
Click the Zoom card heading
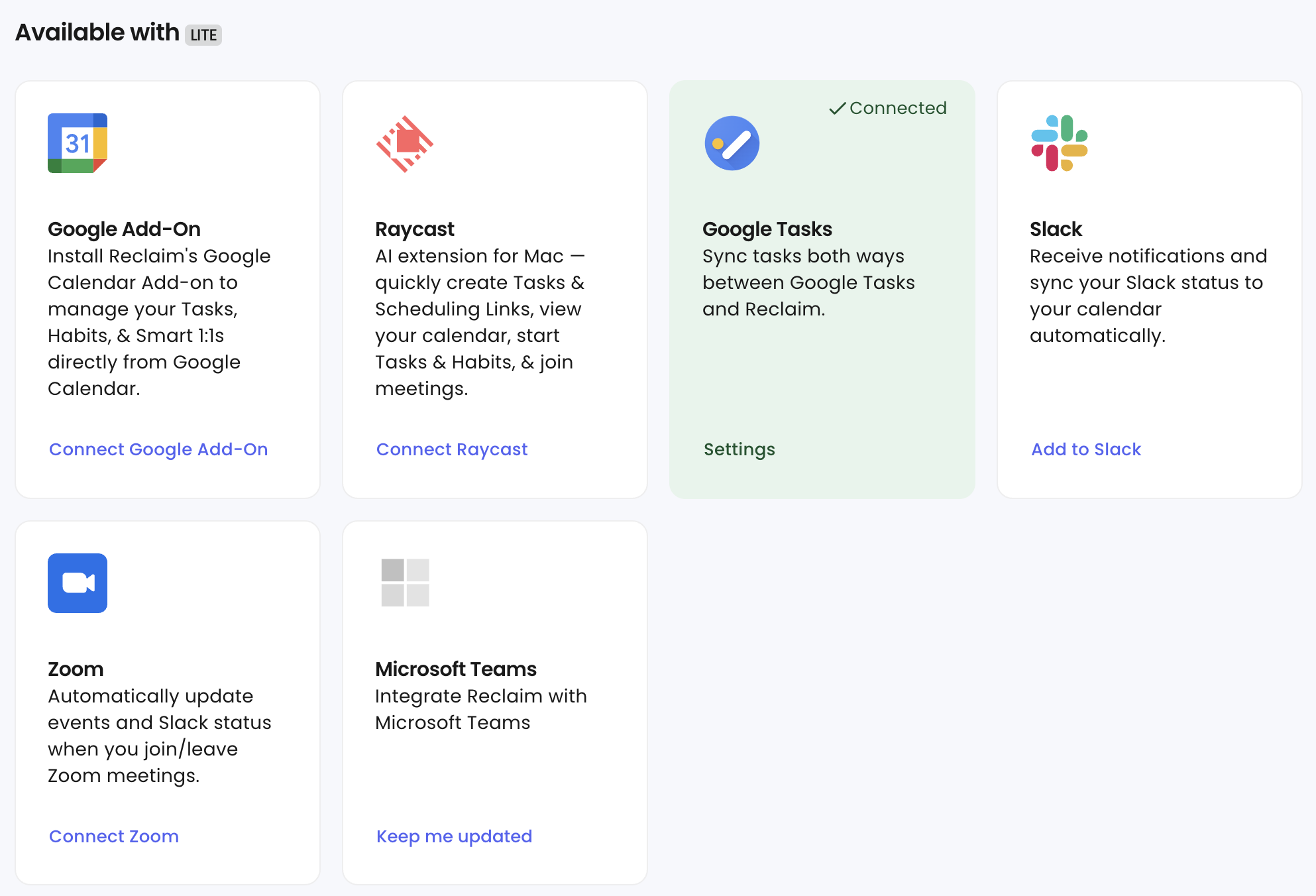76,669
